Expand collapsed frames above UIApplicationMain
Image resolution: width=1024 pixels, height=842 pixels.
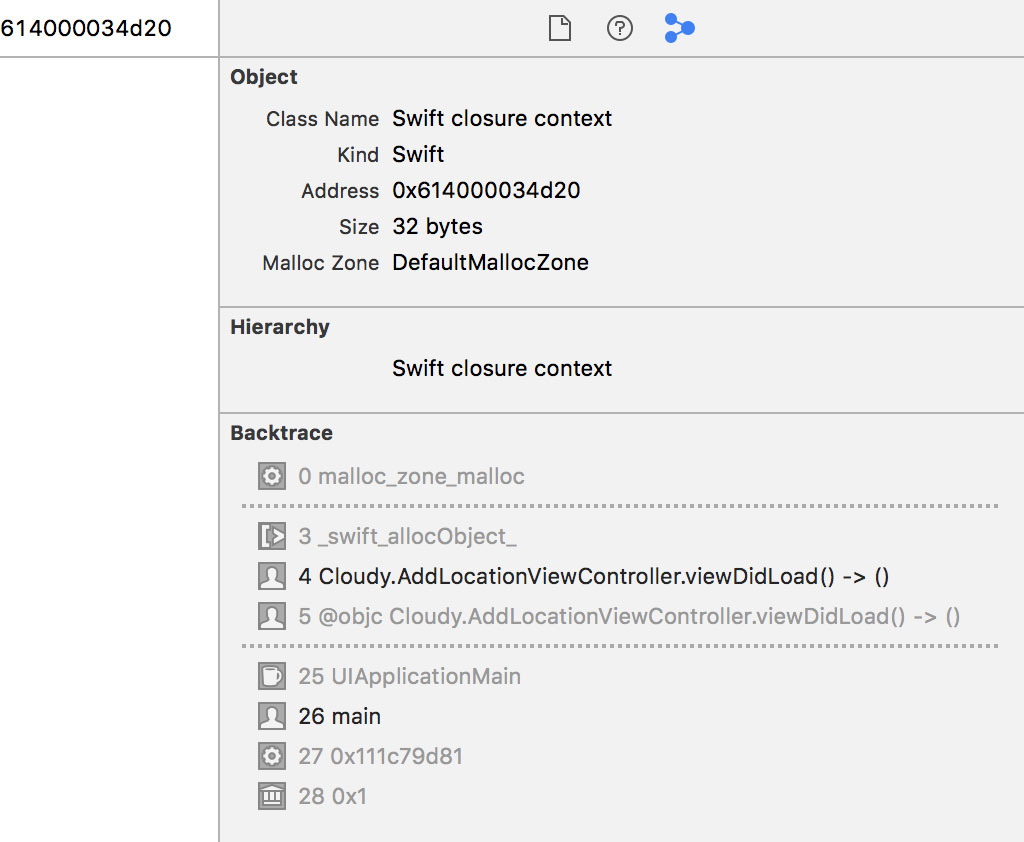pyautogui.click(x=620, y=646)
